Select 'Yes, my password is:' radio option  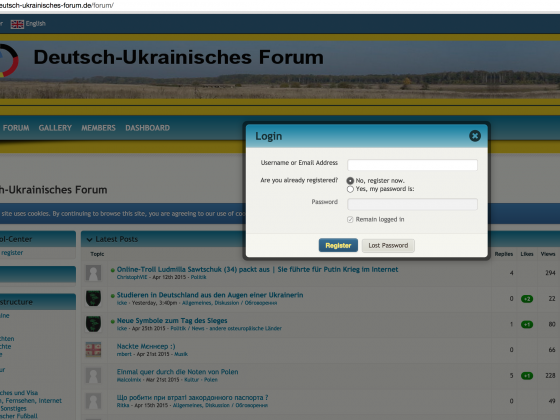coord(350,189)
